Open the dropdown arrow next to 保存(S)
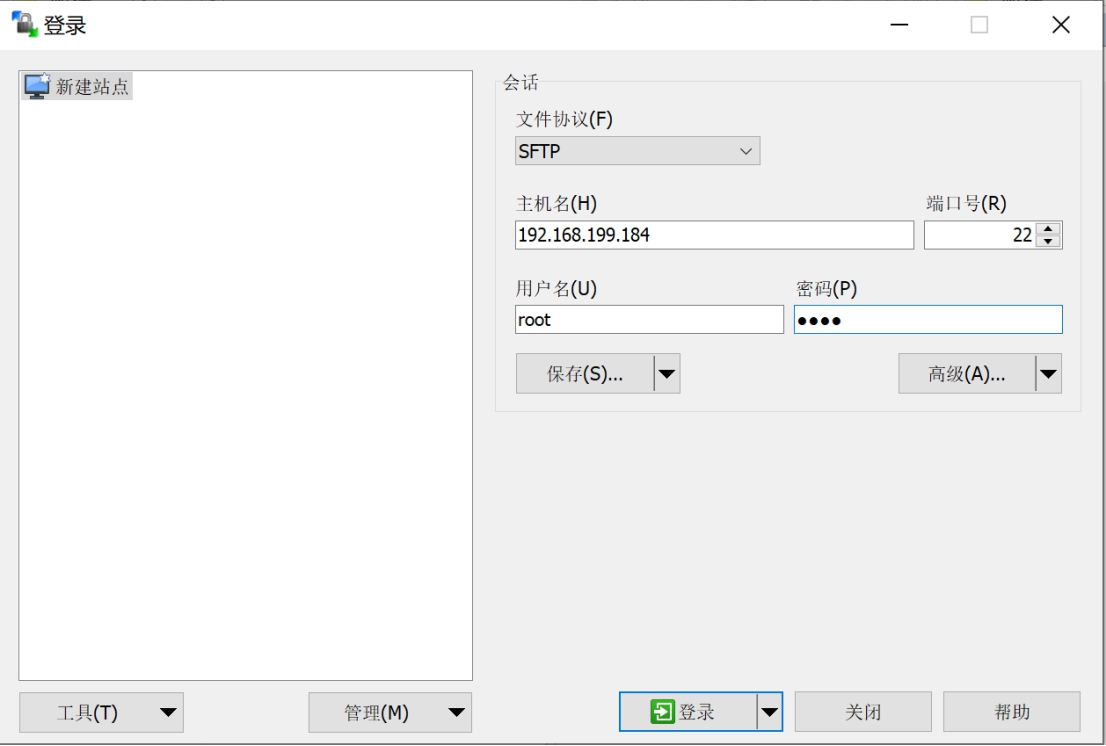 pos(666,373)
